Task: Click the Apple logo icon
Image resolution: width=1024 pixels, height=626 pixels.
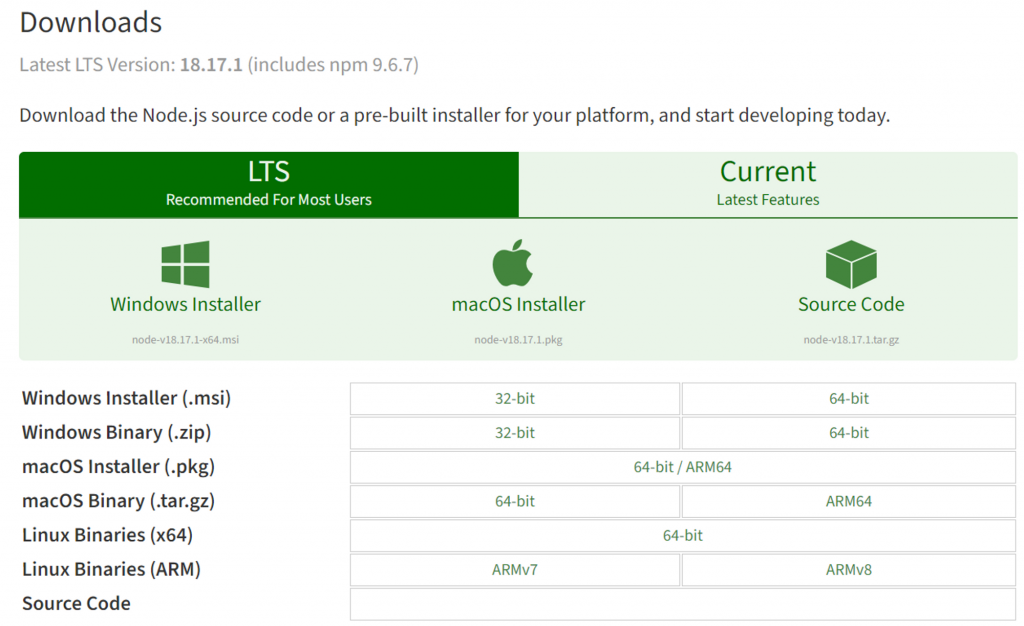Action: [x=513, y=263]
